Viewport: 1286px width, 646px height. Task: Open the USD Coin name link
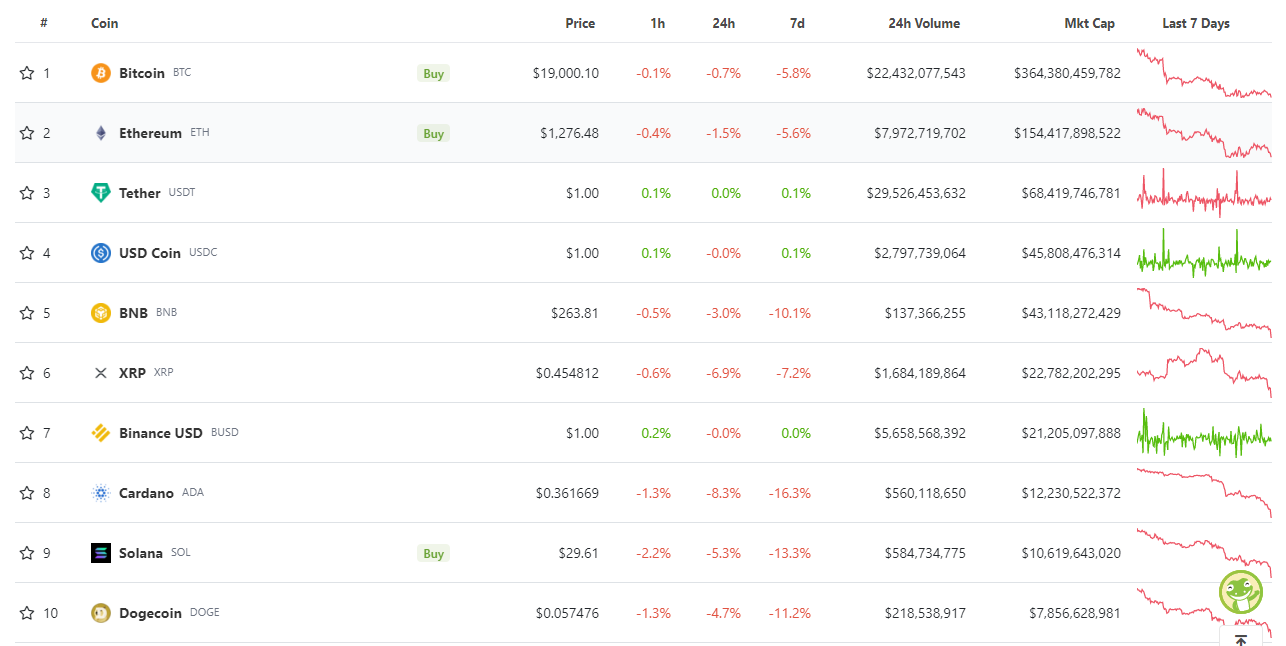(x=150, y=253)
